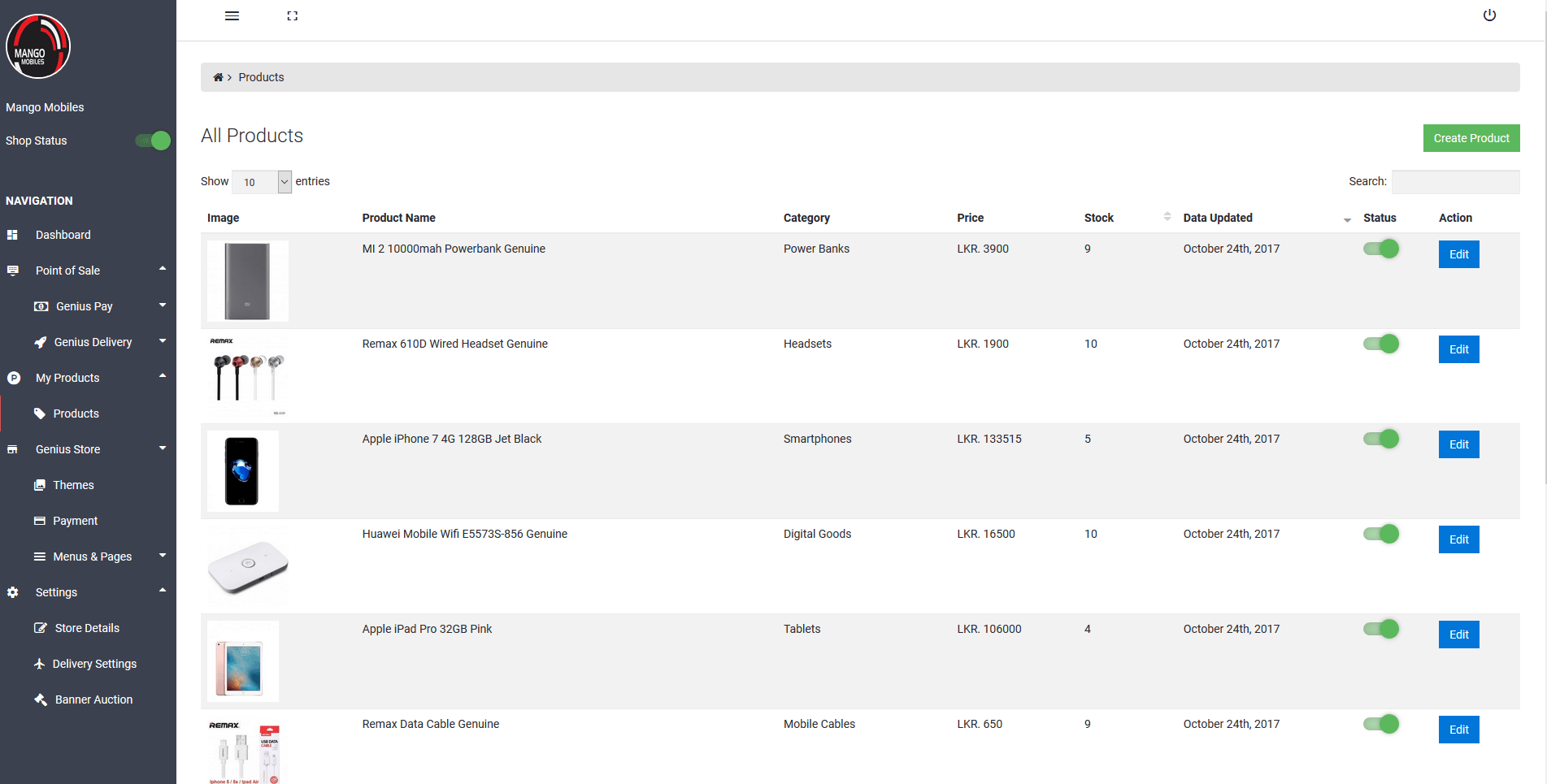Open Banner Auction page
Screen dimensions: 1547x784
click(x=93, y=700)
